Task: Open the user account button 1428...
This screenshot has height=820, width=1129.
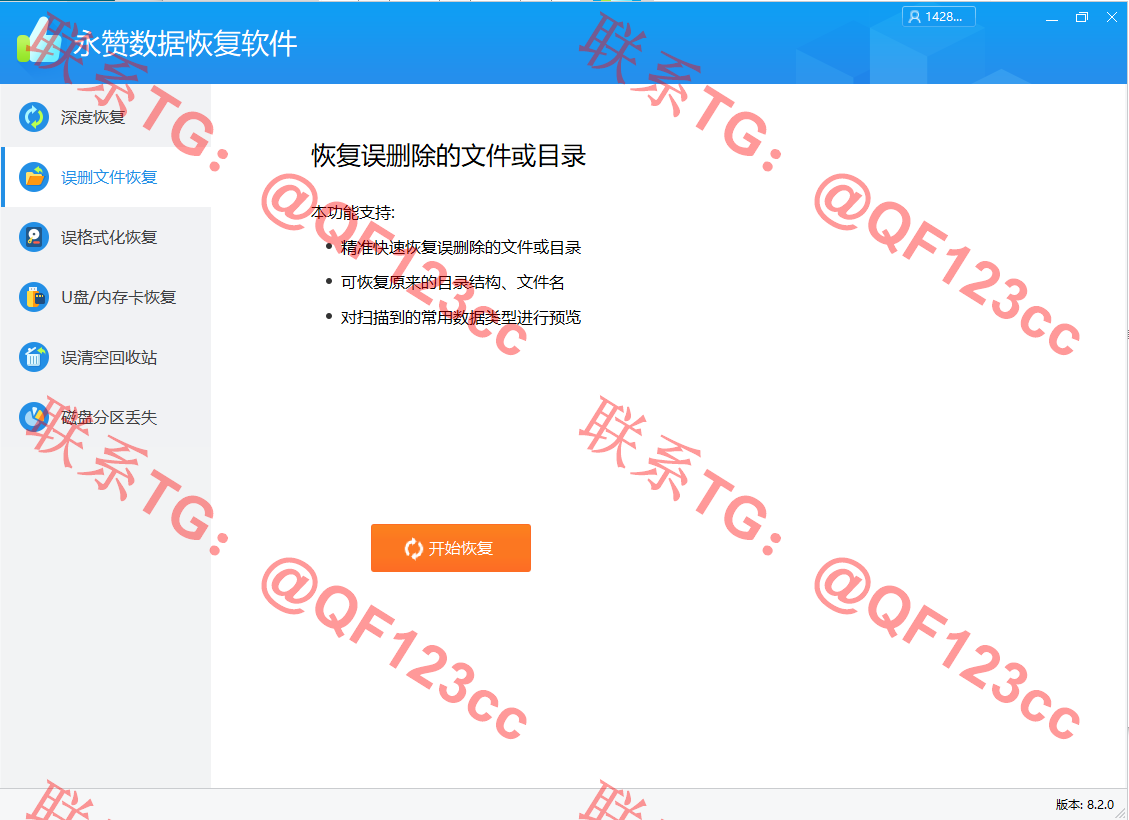Action: (x=938, y=17)
